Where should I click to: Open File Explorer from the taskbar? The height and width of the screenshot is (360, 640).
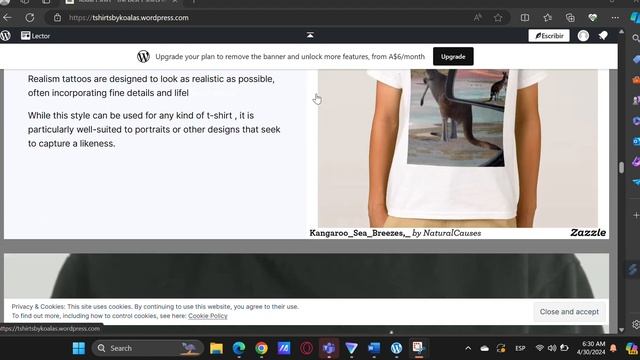click(x=216, y=348)
